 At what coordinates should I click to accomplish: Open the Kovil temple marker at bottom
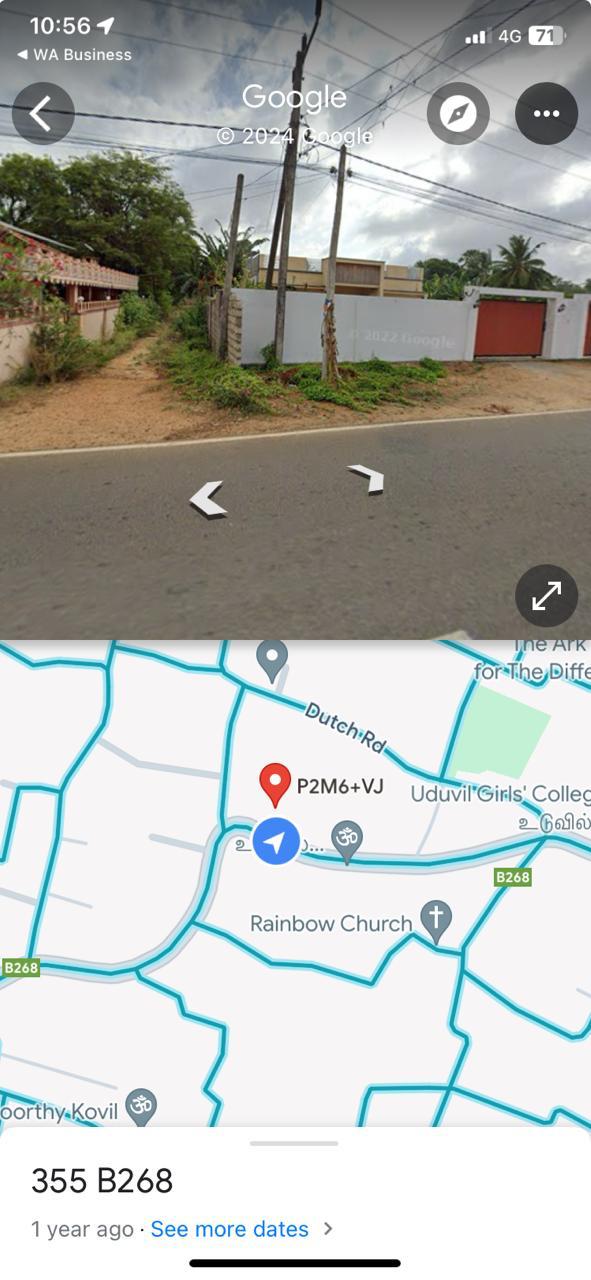pos(141,1107)
